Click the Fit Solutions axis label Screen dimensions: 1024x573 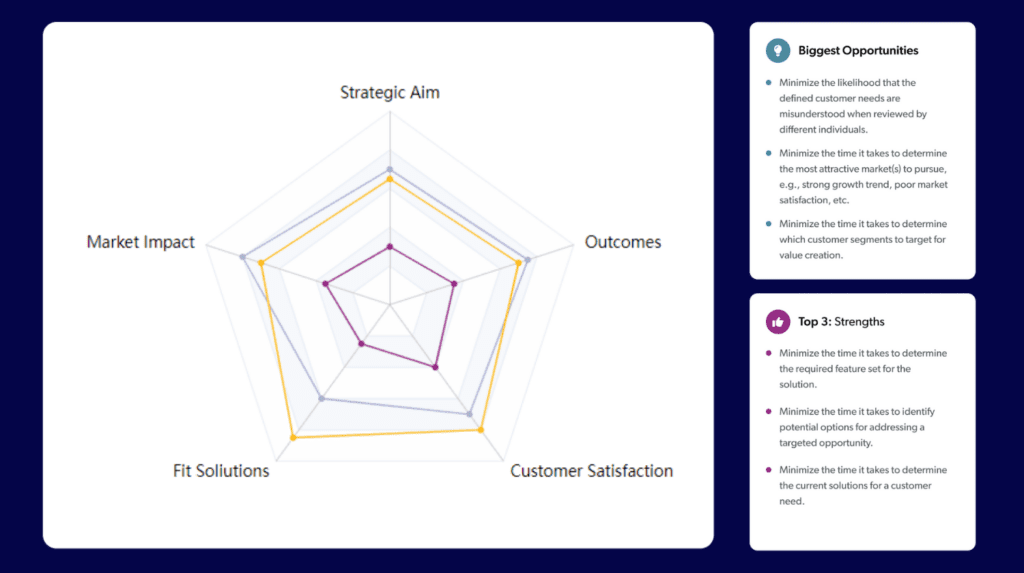point(221,471)
